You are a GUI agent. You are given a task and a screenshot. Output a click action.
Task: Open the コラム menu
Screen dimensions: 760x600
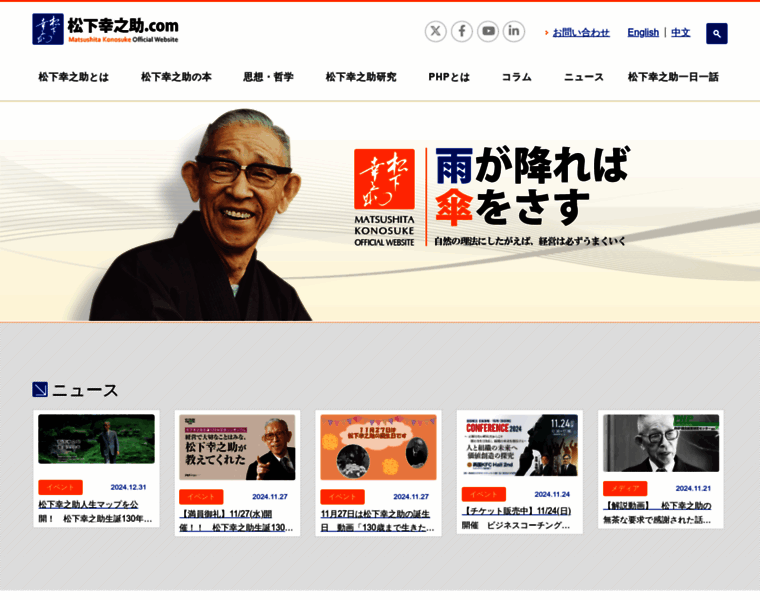pyautogui.click(x=517, y=77)
